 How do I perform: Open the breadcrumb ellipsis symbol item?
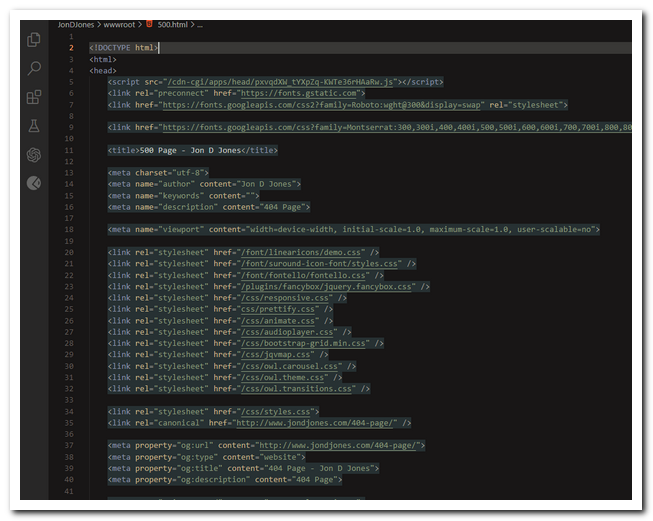point(200,25)
